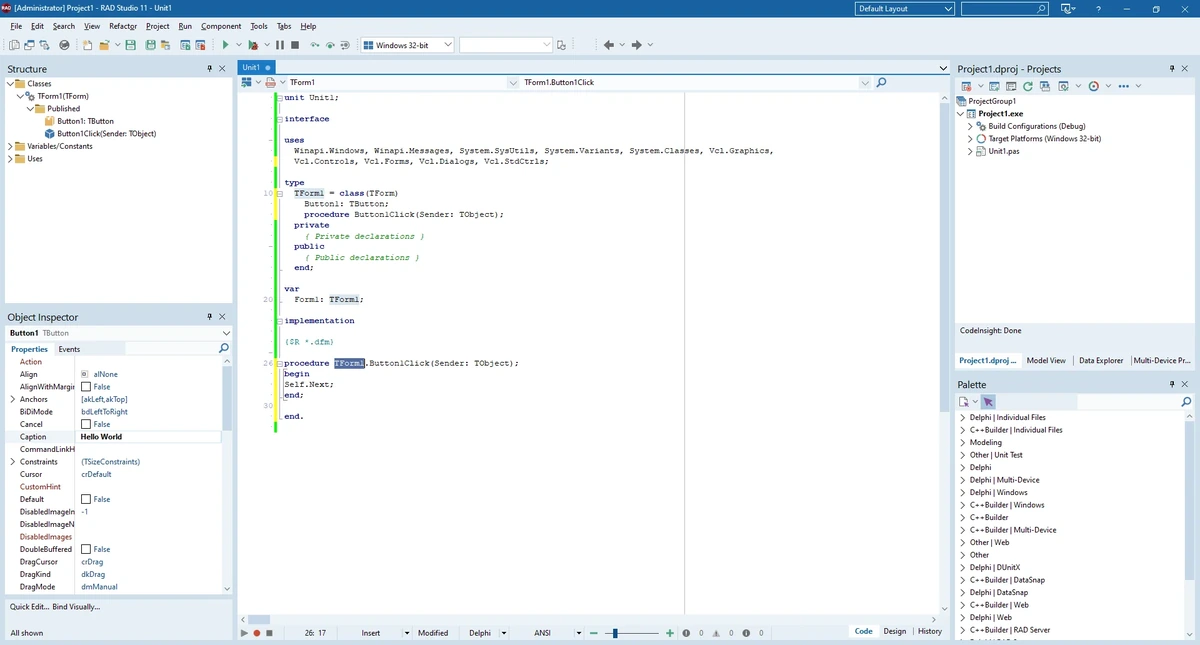Screen dimensions: 1200x645
Task: Click the red record macro button
Action: (257, 633)
